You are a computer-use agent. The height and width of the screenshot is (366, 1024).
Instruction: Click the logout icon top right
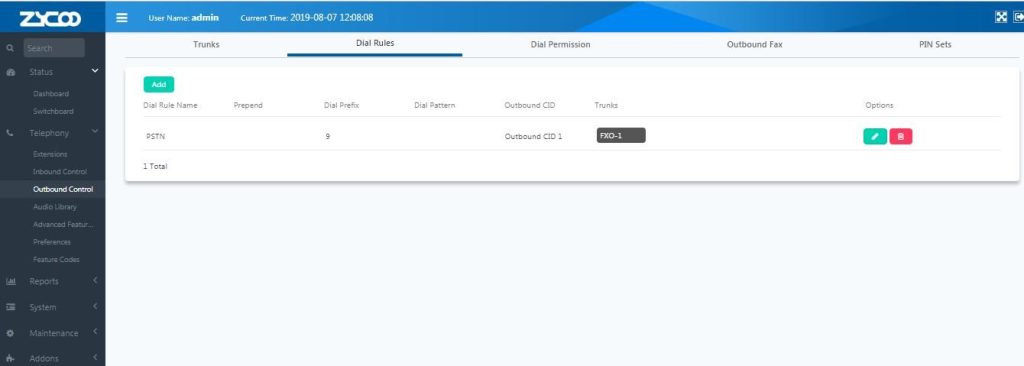pyautogui.click(x=1017, y=18)
